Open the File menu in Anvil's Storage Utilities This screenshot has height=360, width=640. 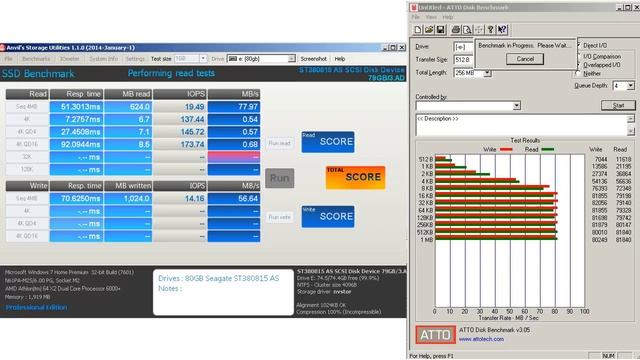pyautogui.click(x=8, y=59)
